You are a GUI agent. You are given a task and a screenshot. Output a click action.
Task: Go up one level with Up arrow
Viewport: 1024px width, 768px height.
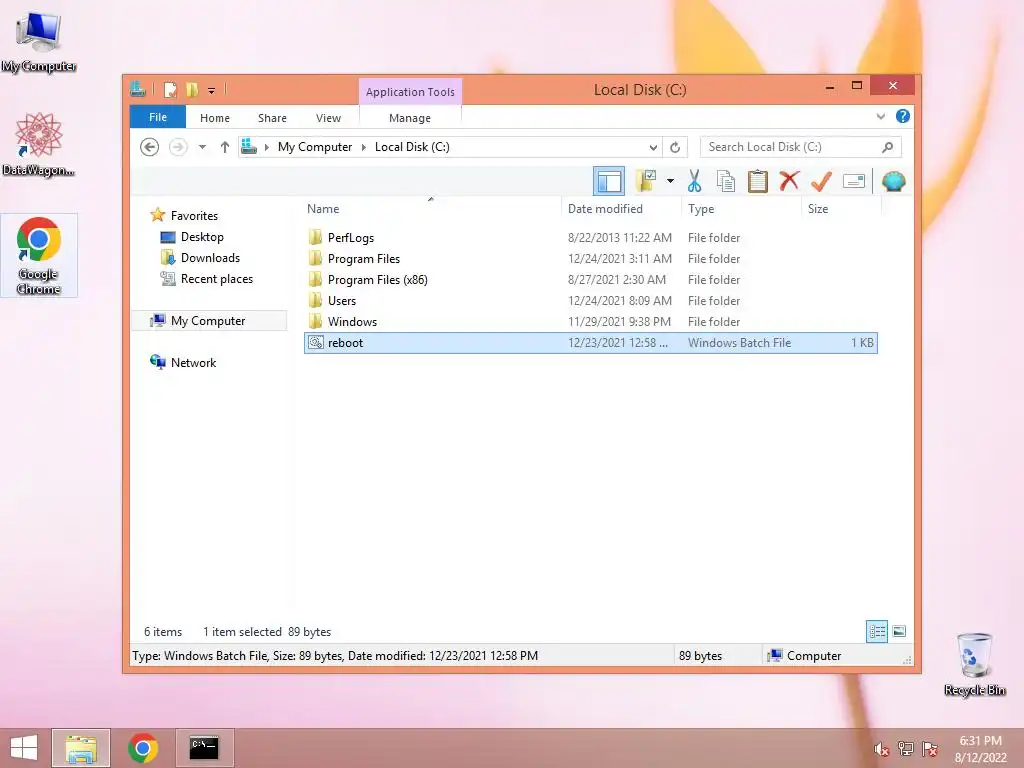tap(225, 147)
